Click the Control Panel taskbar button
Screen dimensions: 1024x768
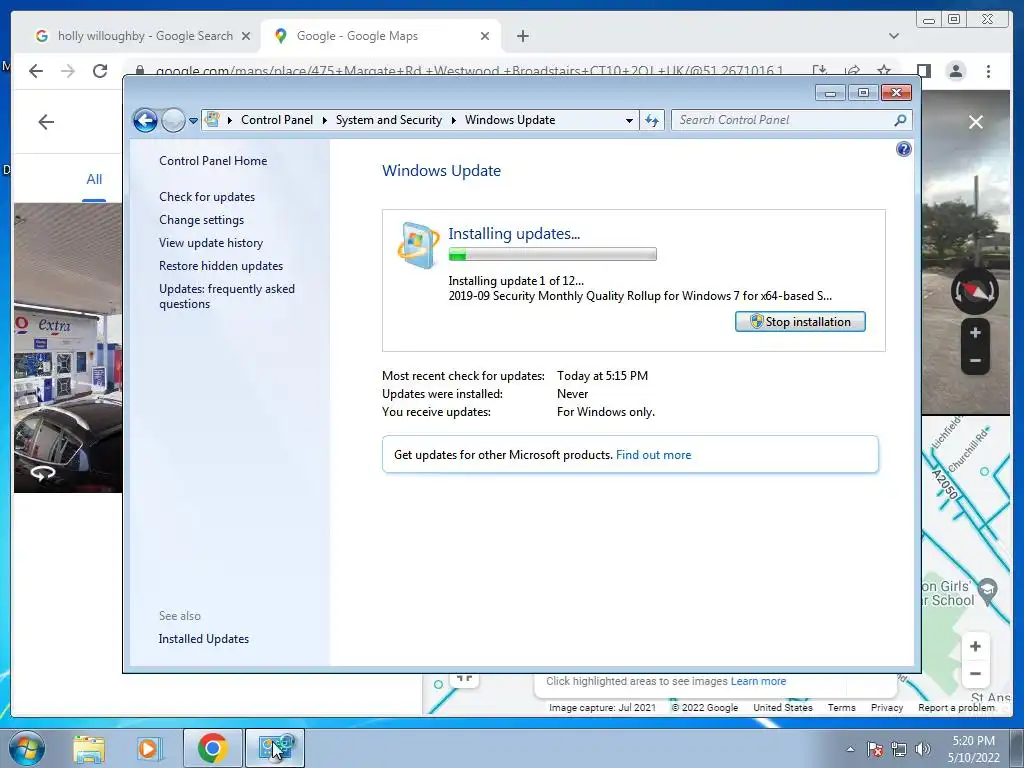point(276,748)
